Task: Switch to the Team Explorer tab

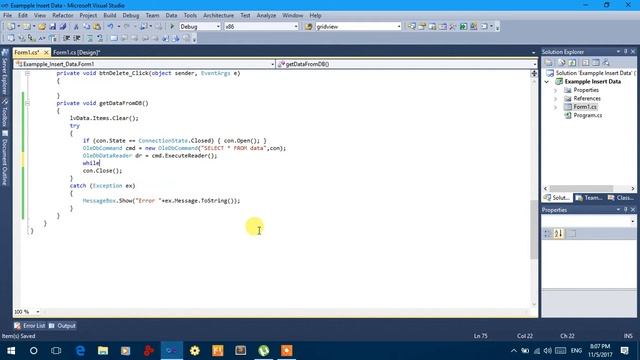Action: 589,198
